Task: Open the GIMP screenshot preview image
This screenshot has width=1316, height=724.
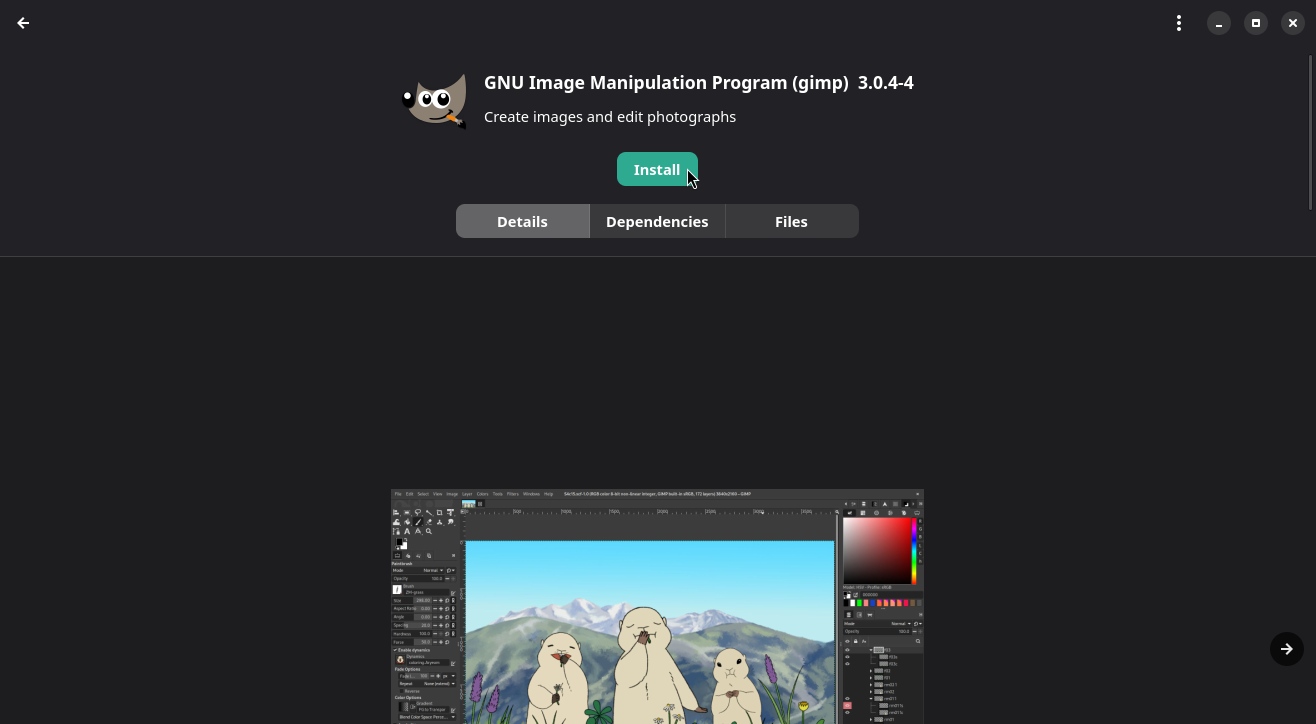Action: coord(650,620)
